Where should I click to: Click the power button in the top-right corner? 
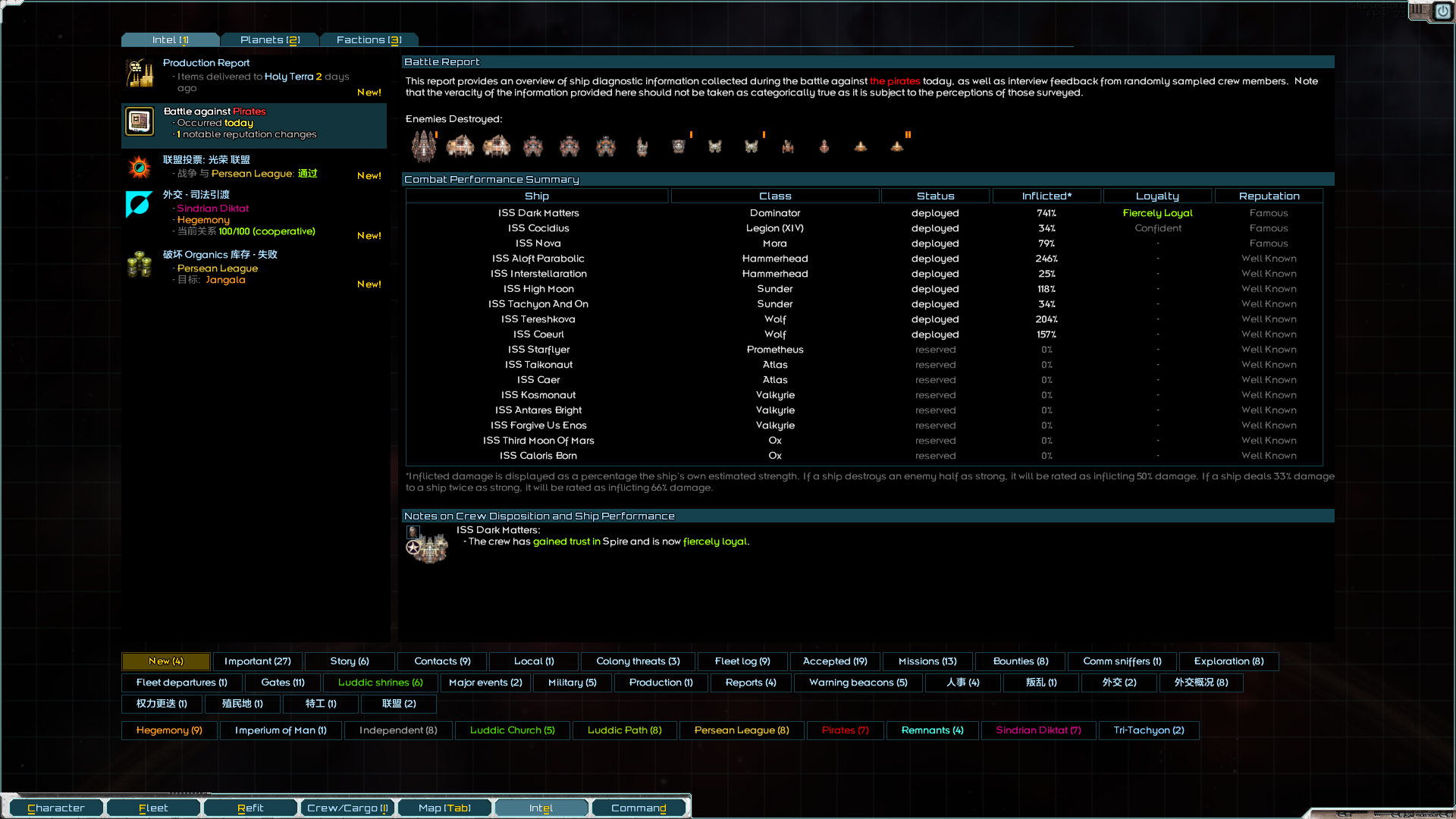click(1442, 11)
